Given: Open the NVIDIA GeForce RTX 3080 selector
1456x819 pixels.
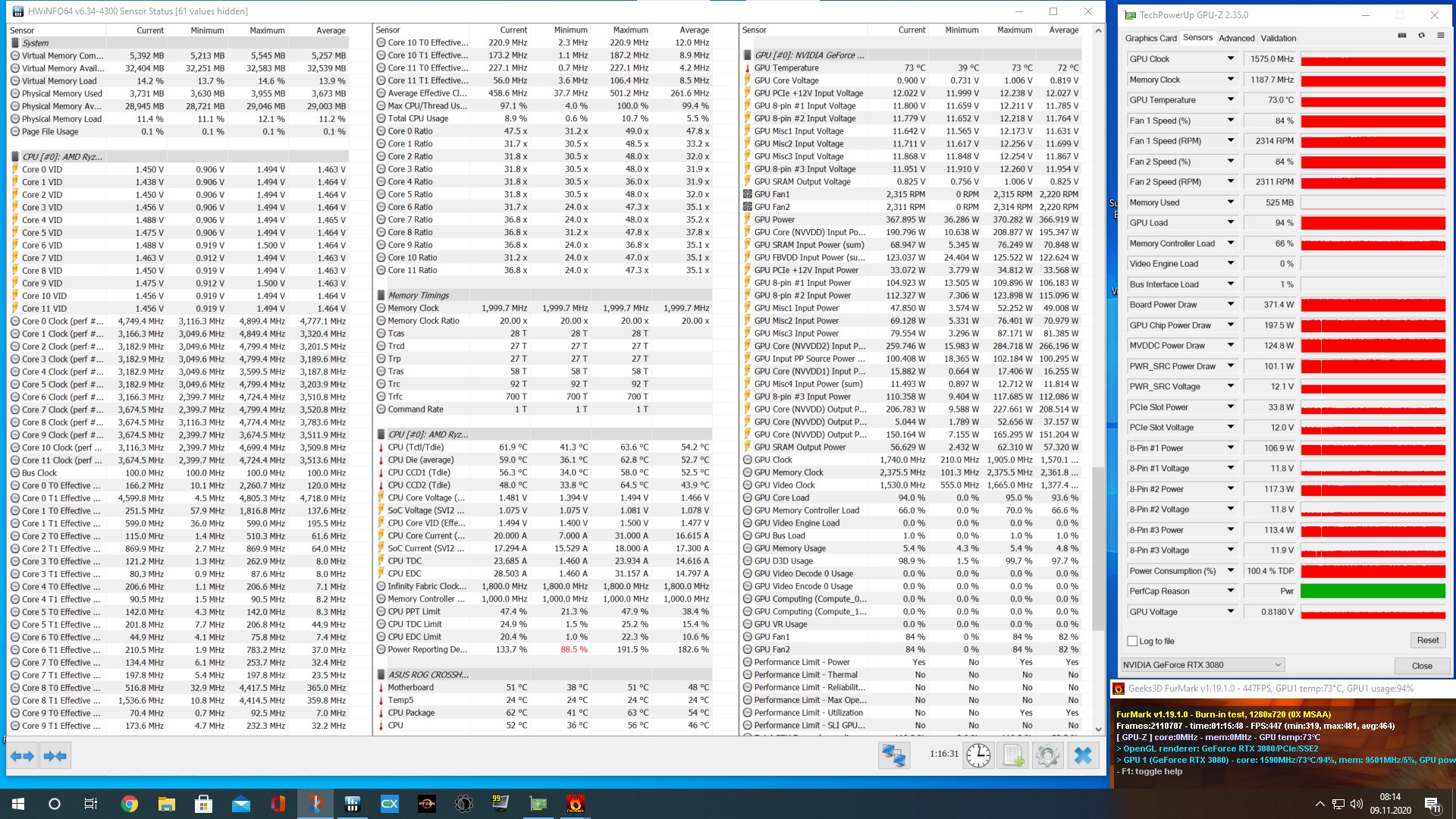Looking at the screenshot, I should tap(1202, 665).
